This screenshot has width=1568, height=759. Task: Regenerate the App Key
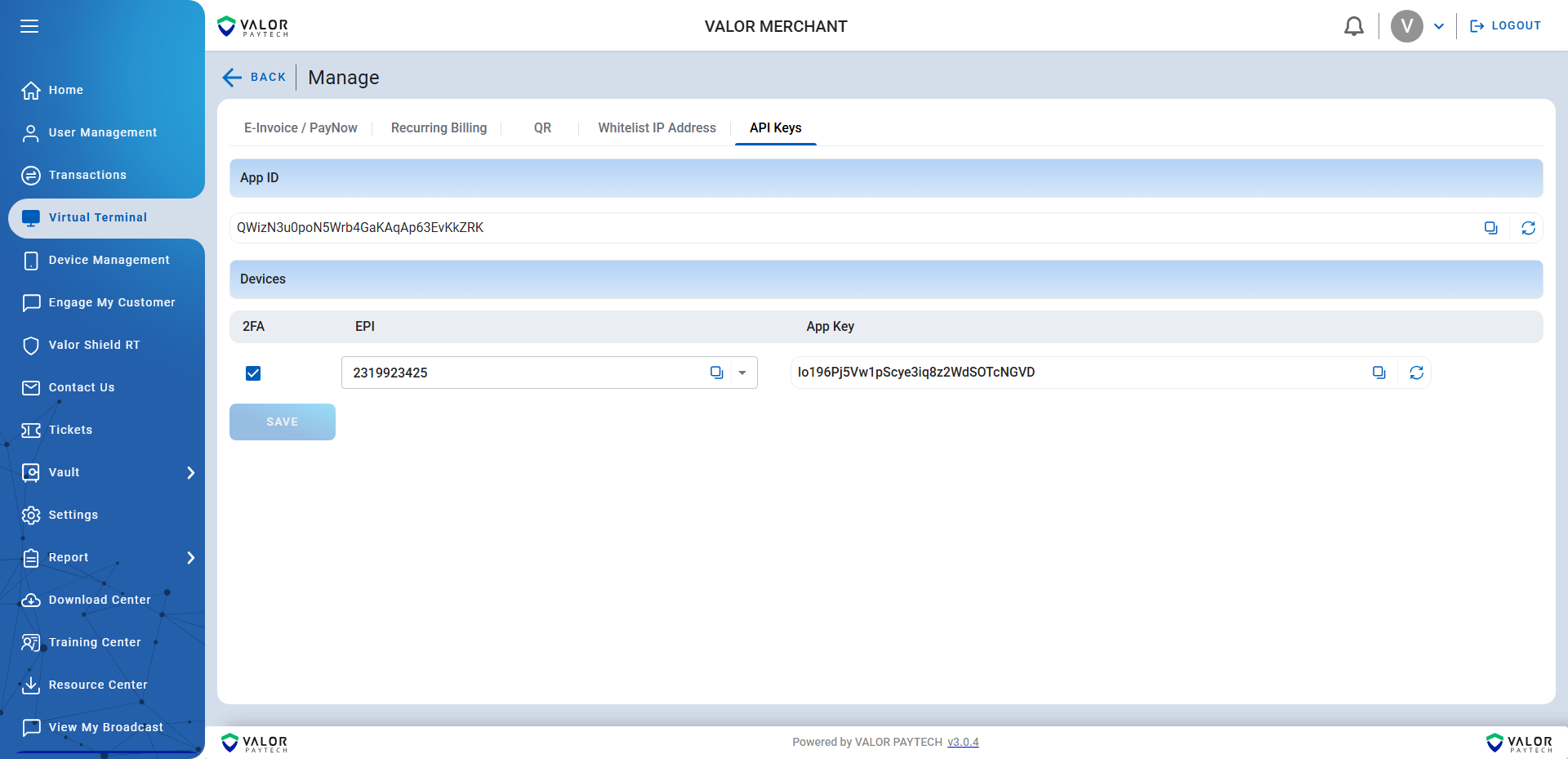pyautogui.click(x=1417, y=373)
